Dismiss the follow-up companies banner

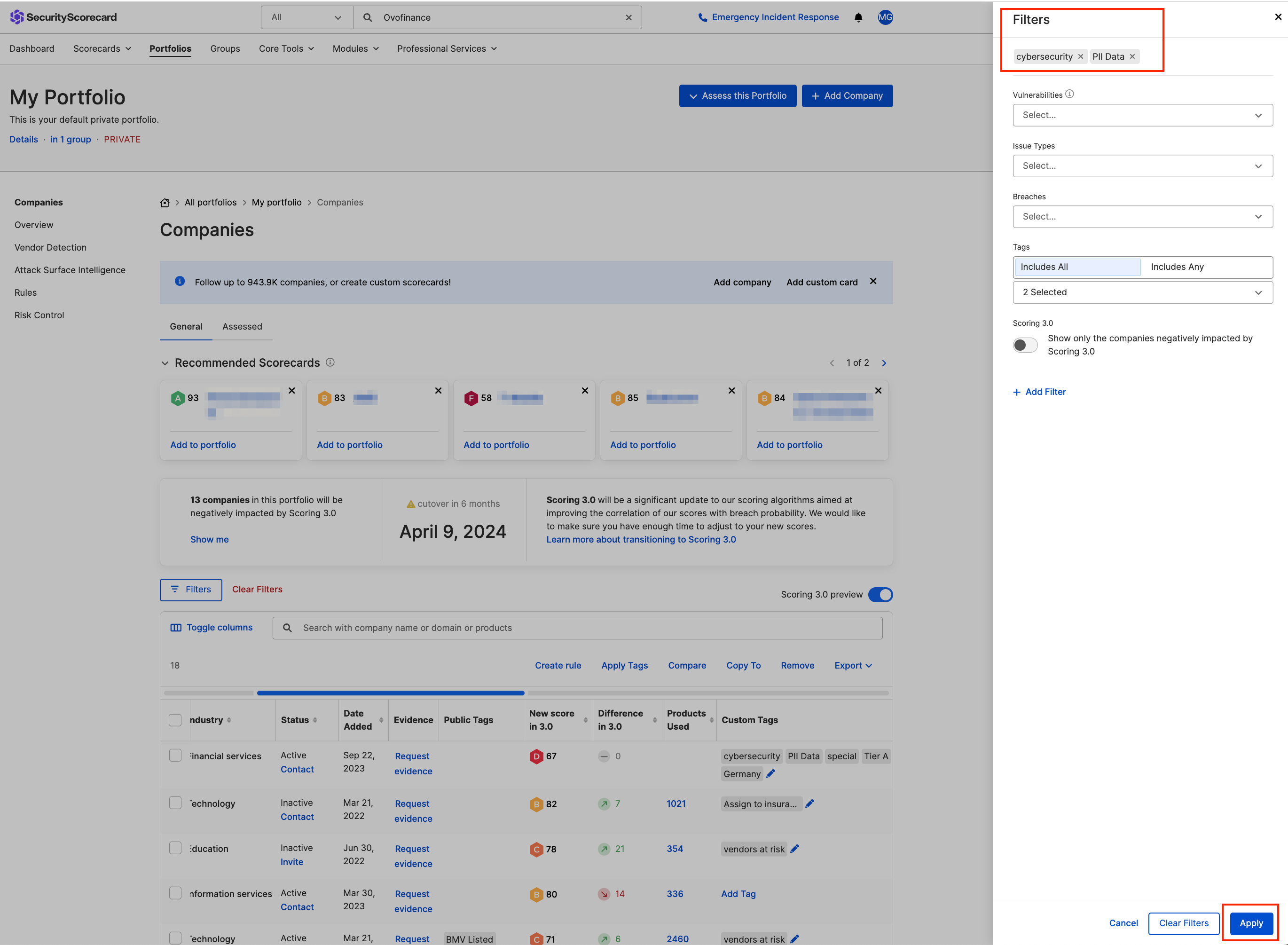(873, 282)
